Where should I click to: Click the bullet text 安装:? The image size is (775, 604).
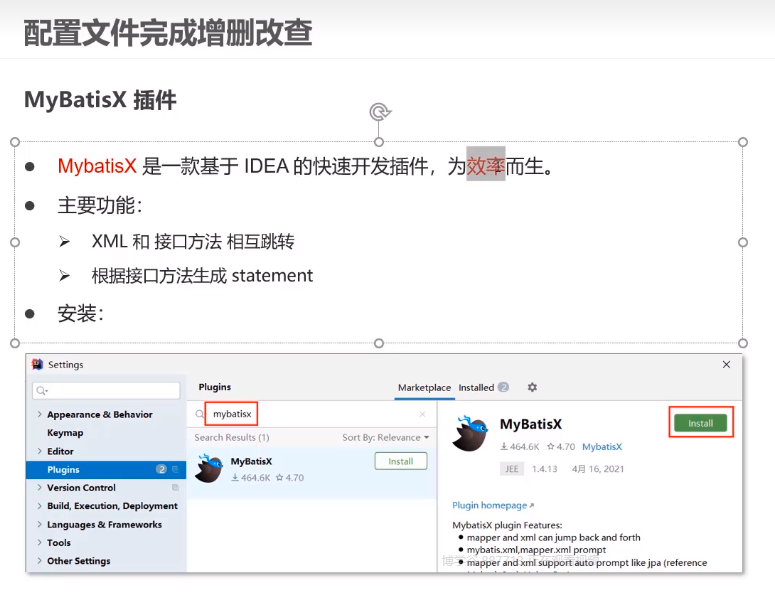pyautogui.click(x=81, y=313)
